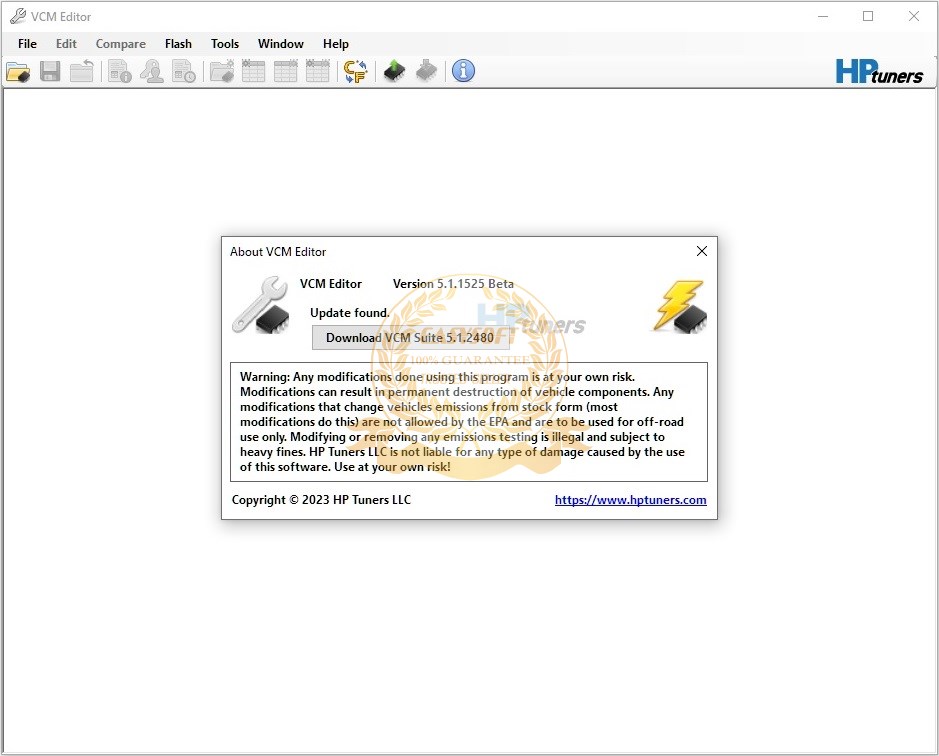Click the write vehicle grey chip icon
Image resolution: width=939 pixels, height=756 pixels.
[426, 71]
